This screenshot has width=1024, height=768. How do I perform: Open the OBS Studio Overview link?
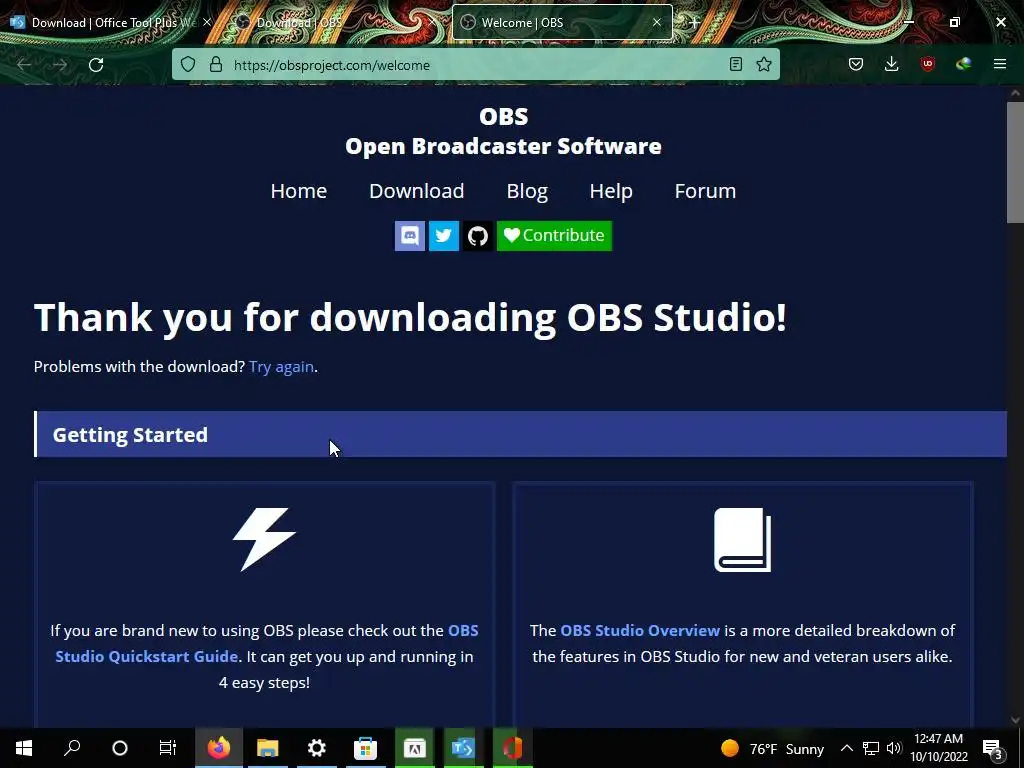coord(640,630)
